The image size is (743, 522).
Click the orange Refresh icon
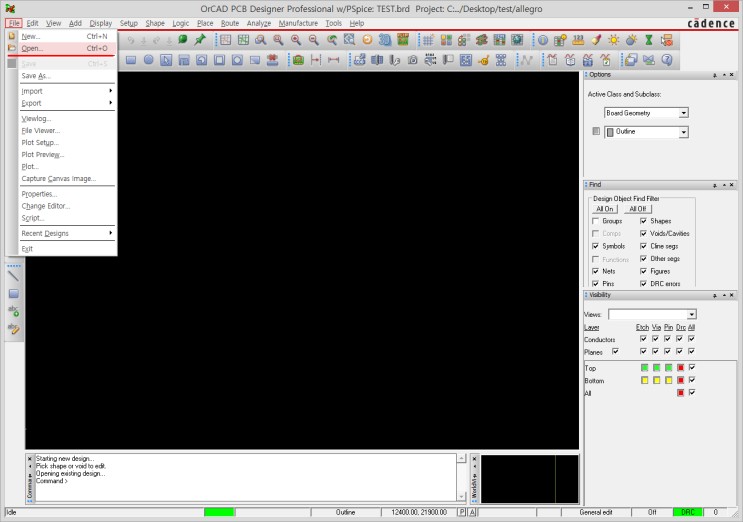pos(367,40)
